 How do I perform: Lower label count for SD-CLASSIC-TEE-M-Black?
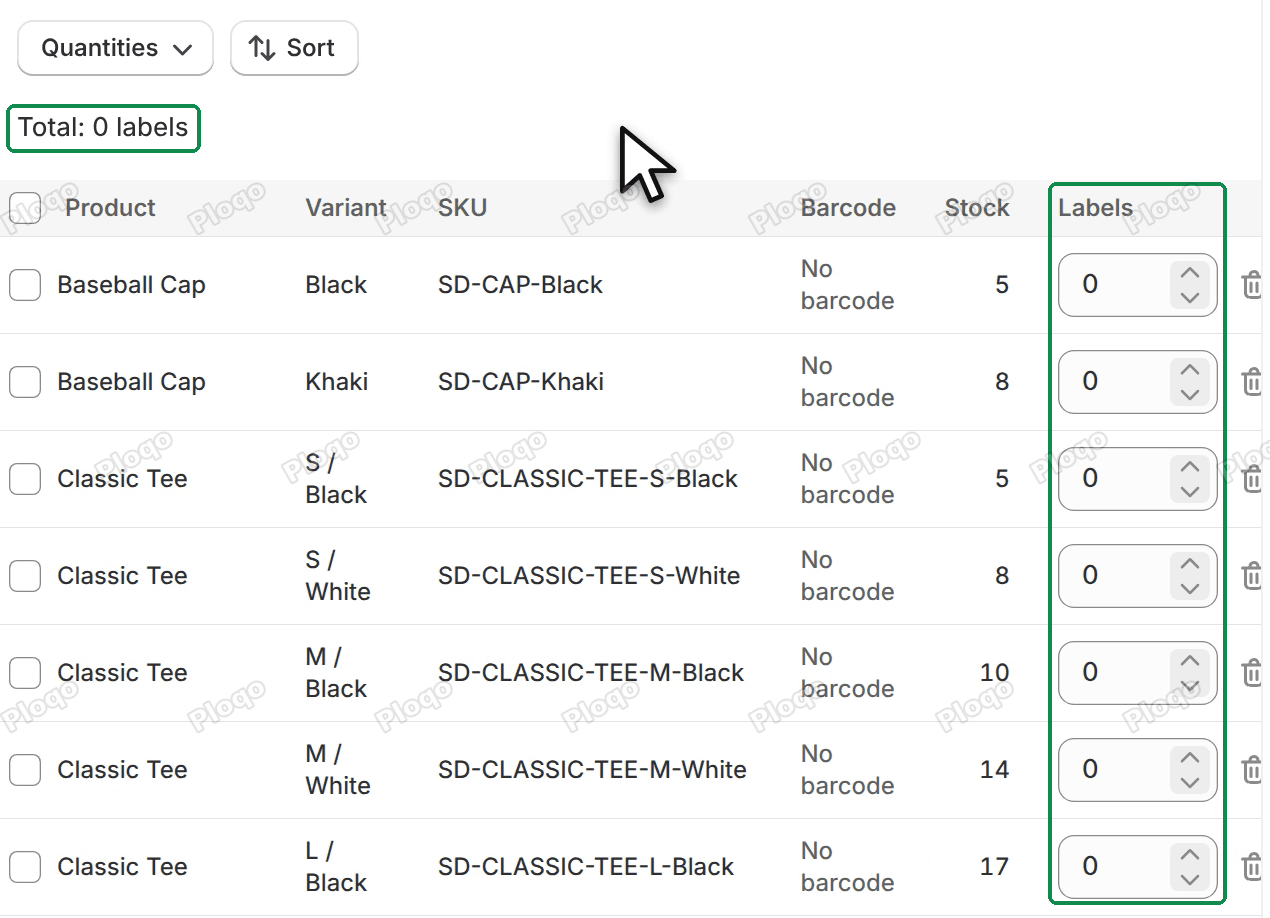point(1190,685)
